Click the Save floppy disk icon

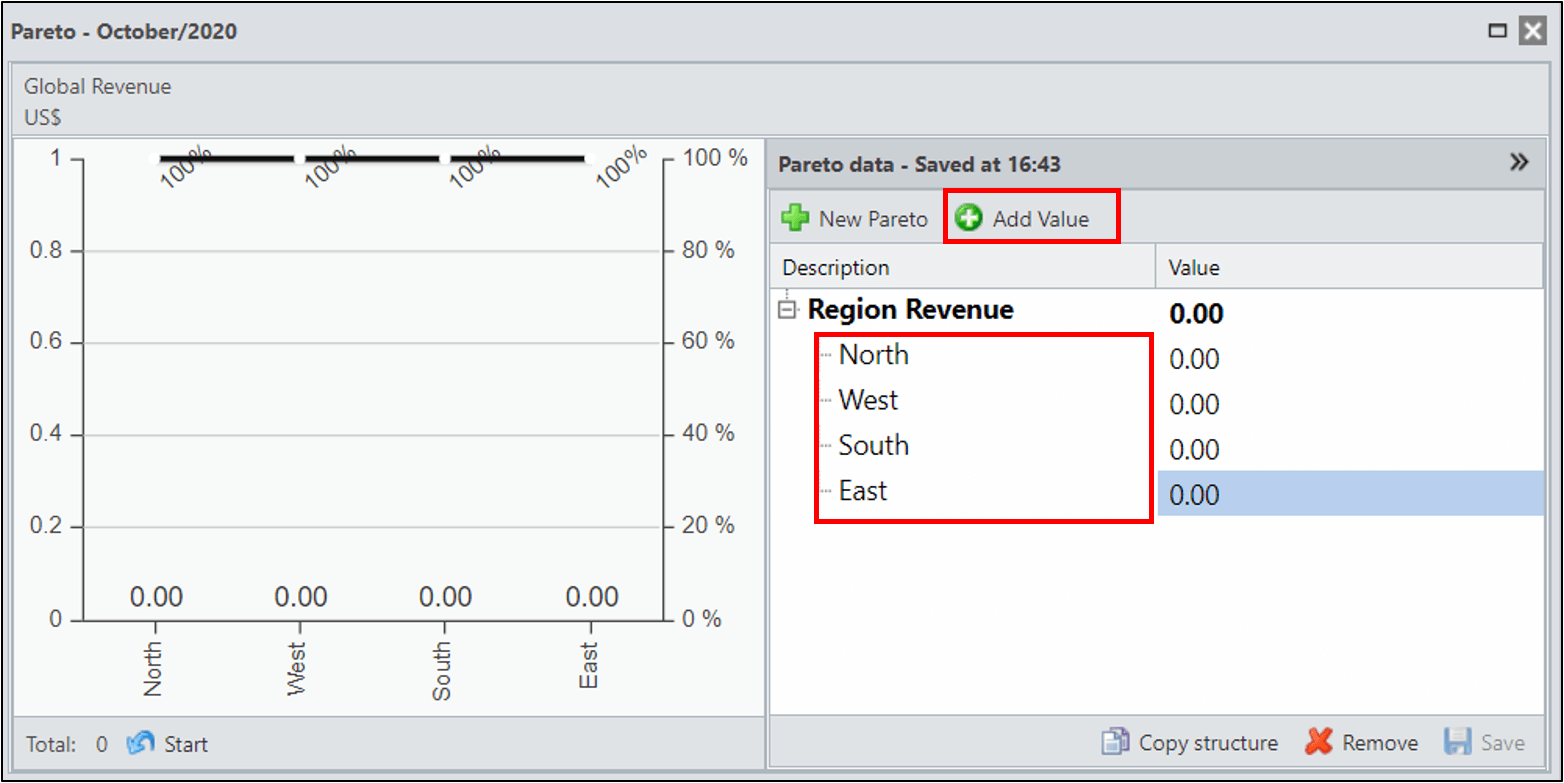1457,743
